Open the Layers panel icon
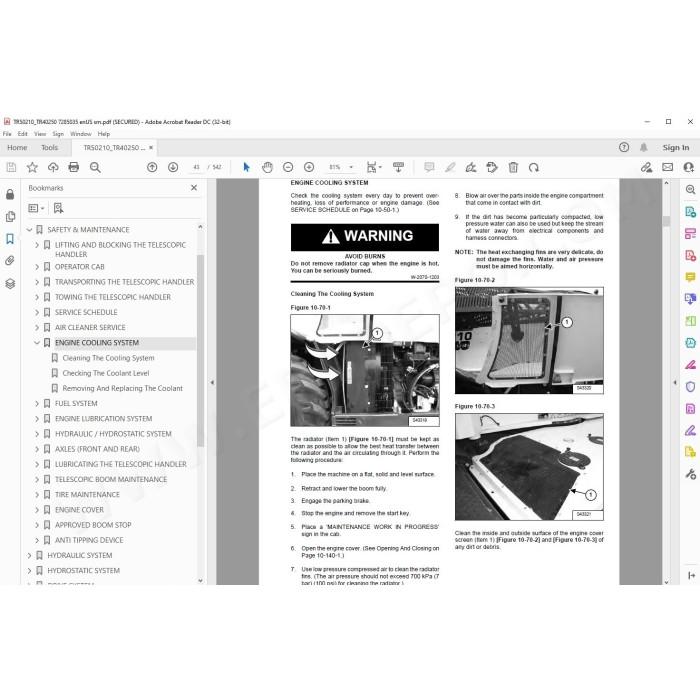The width and height of the screenshot is (700, 700). tap(10, 283)
